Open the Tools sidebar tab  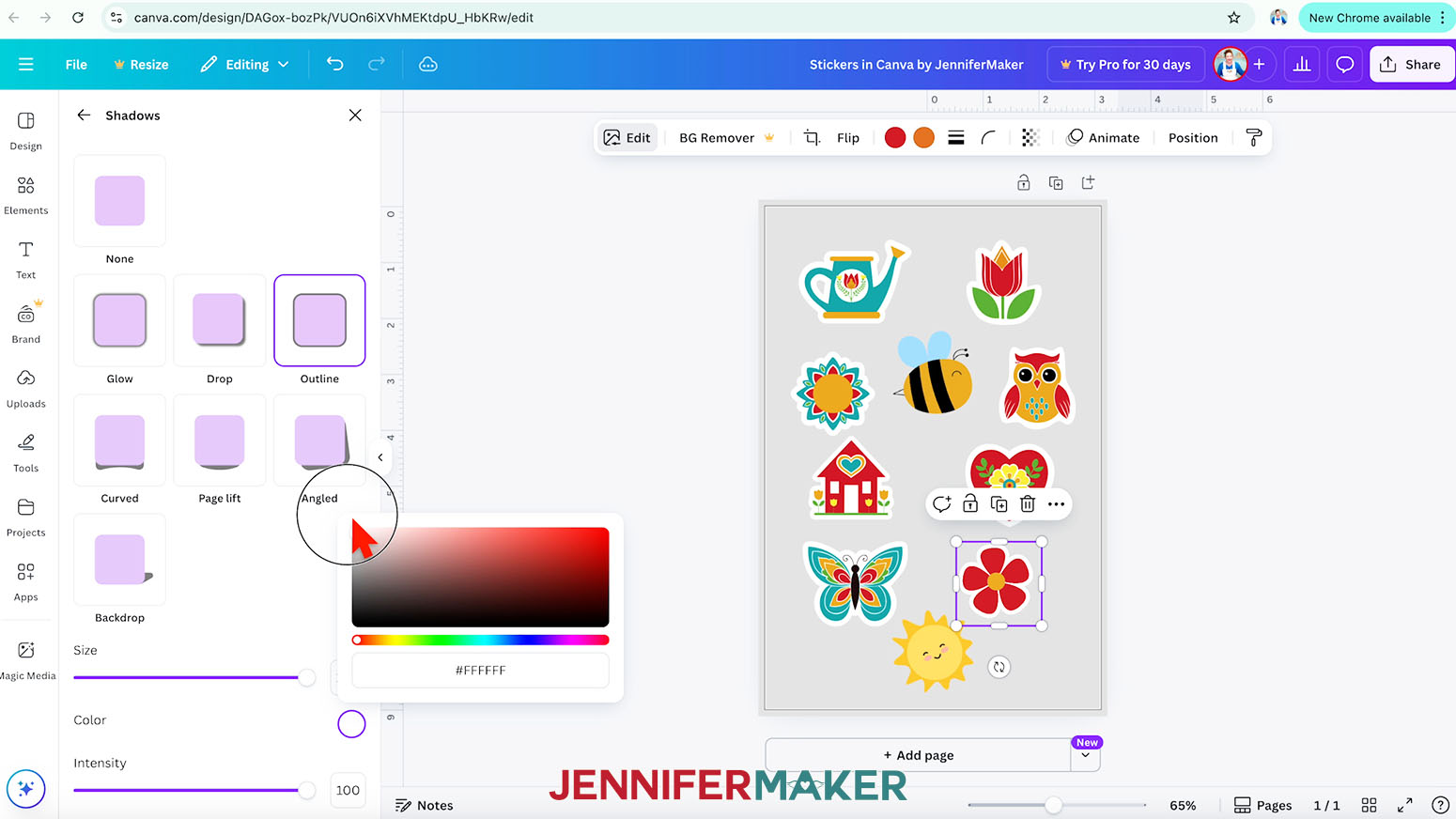click(x=26, y=454)
